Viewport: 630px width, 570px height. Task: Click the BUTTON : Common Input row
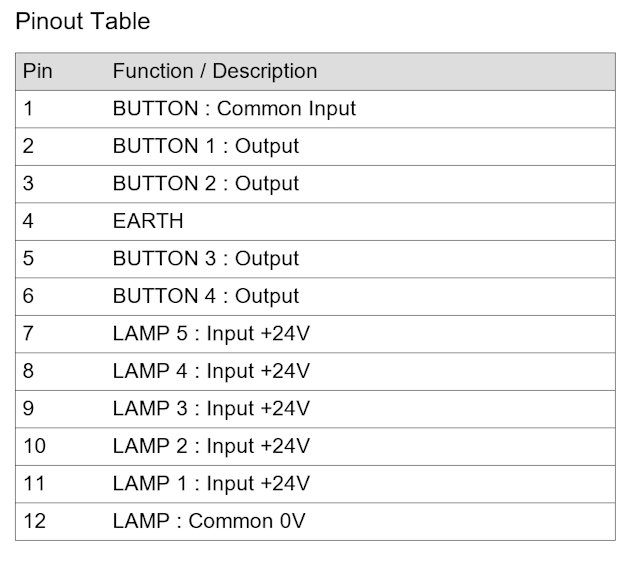point(315,109)
